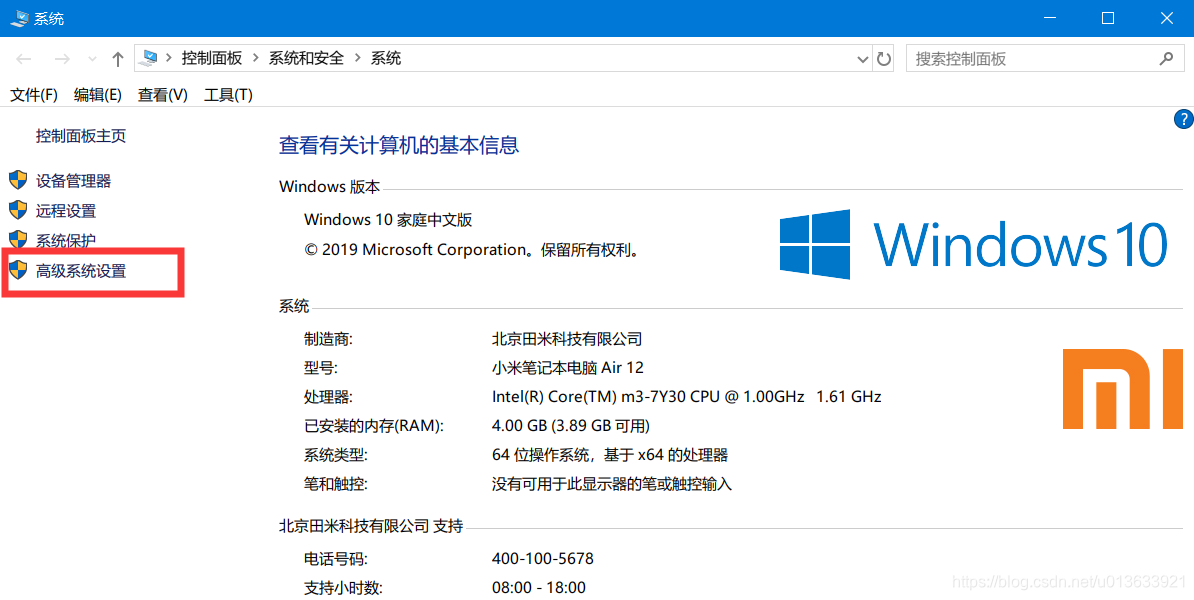
Task: Click the back navigation arrow
Action: coord(24,59)
